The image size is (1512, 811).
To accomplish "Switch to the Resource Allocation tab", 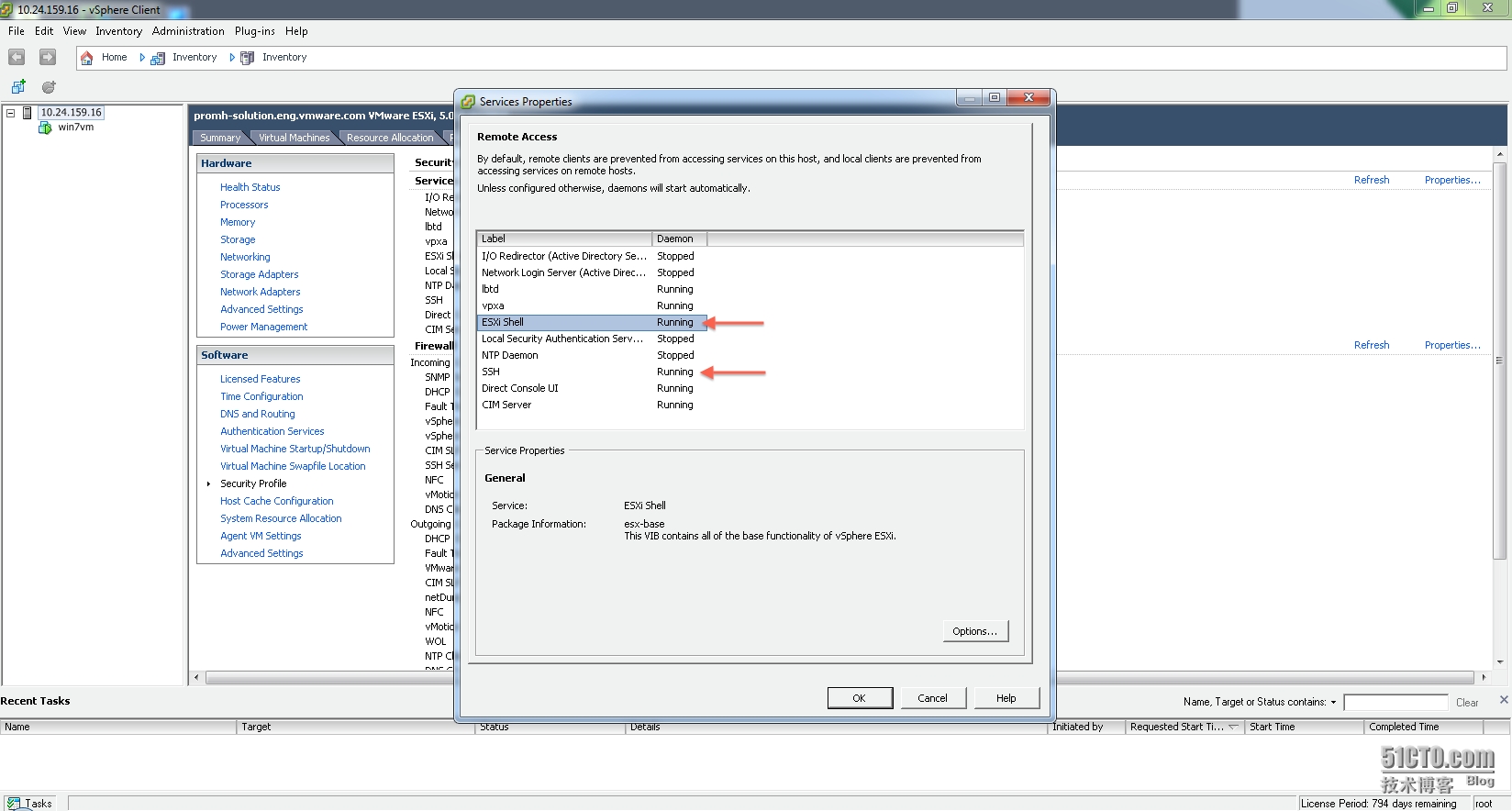I will [x=390, y=138].
